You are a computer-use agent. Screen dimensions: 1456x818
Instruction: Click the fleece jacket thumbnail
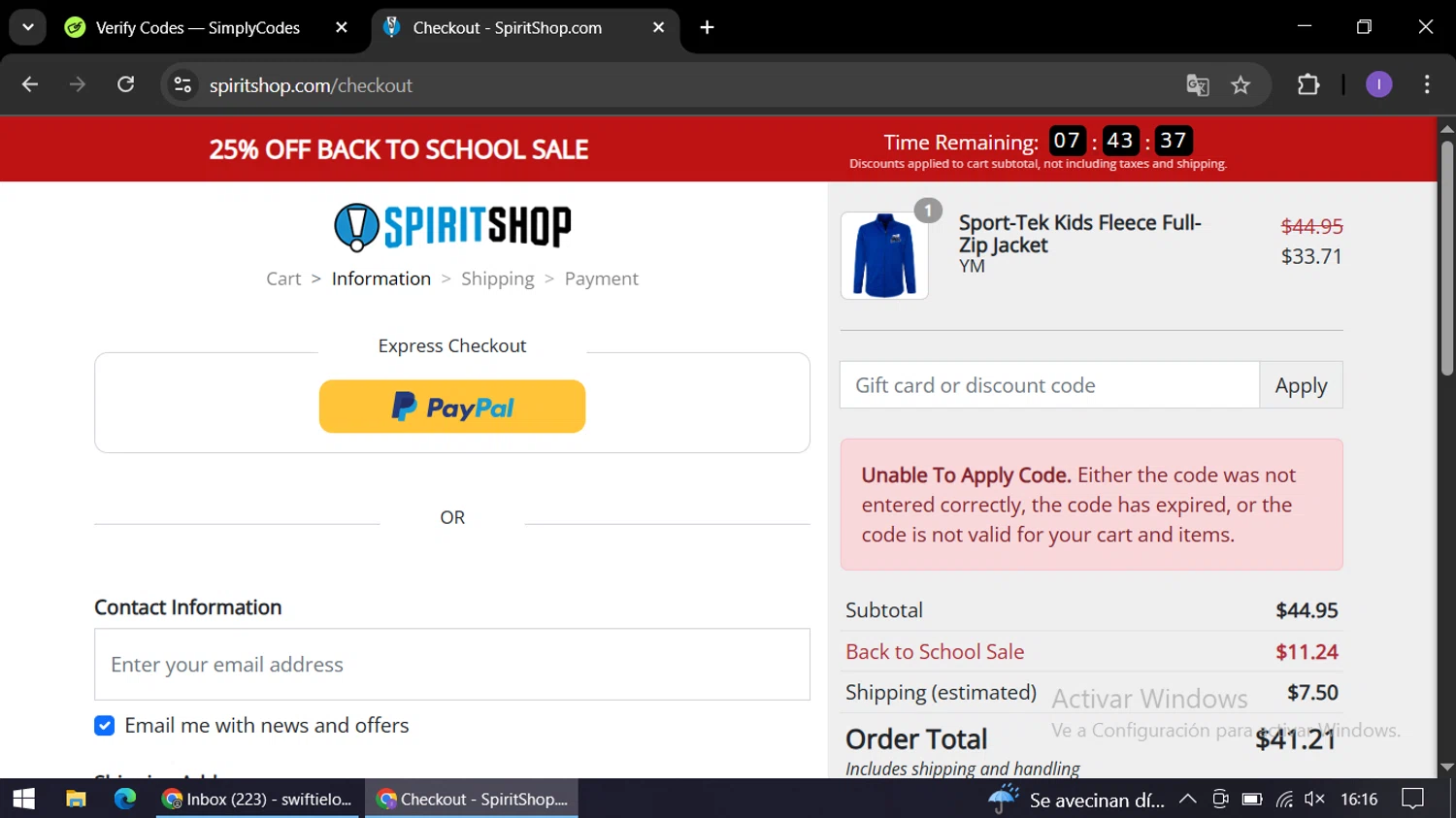coord(884,255)
